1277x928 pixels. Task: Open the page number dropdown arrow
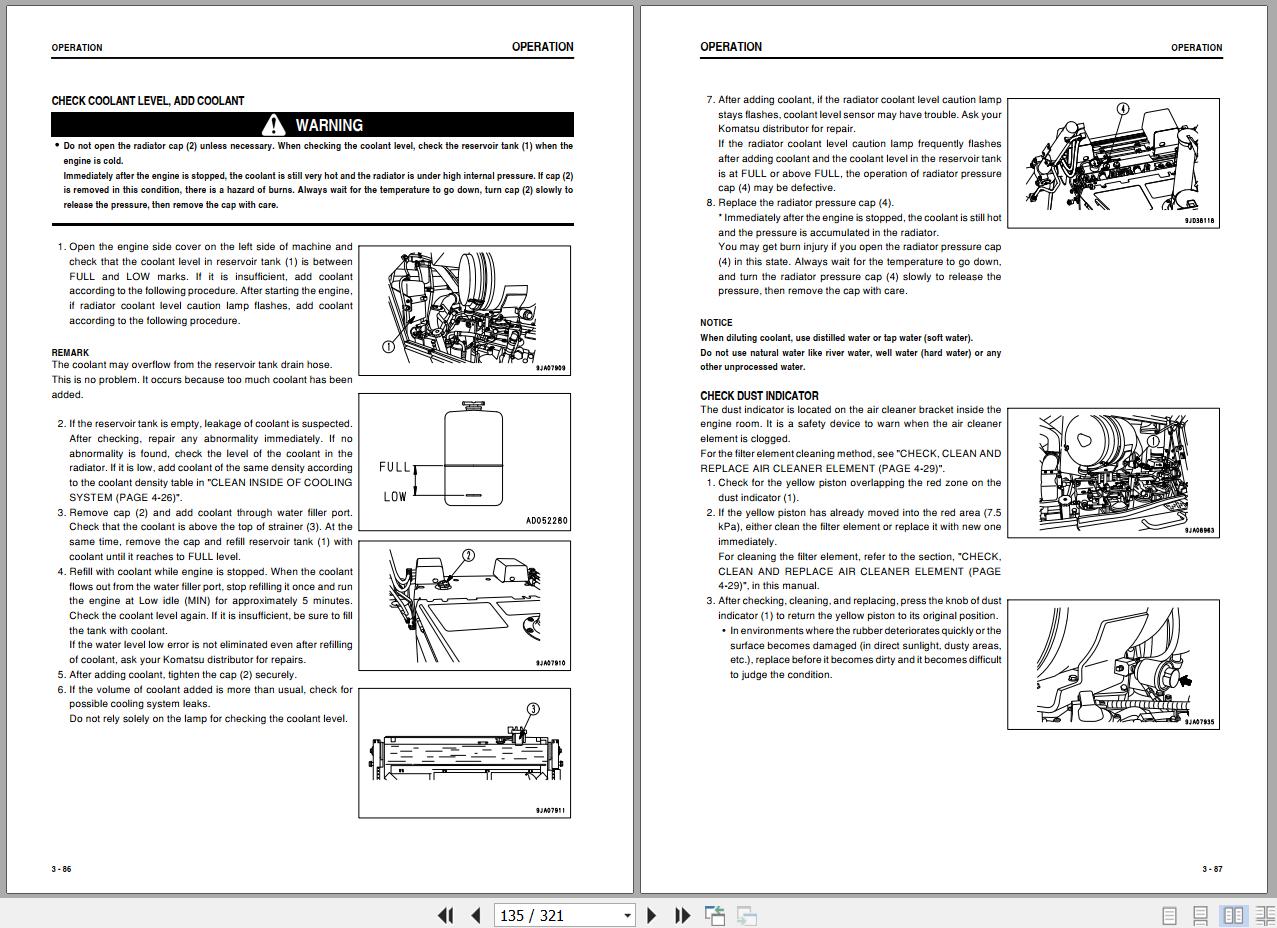click(x=627, y=915)
